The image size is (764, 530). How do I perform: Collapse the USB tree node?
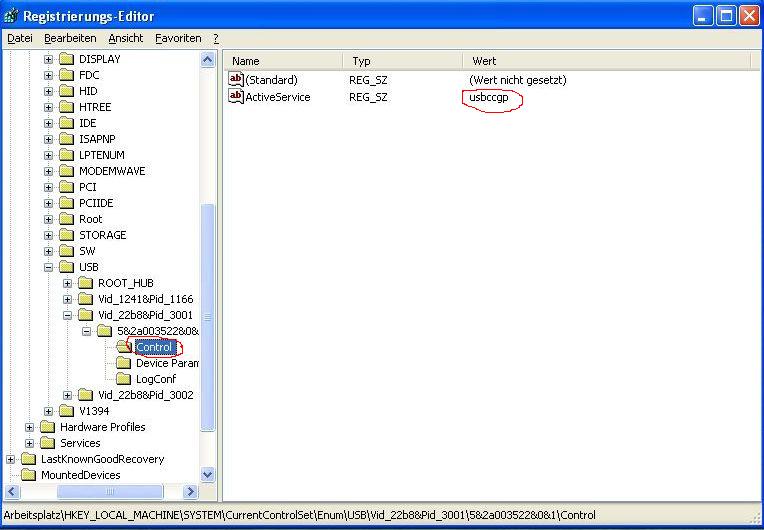tap(48, 267)
